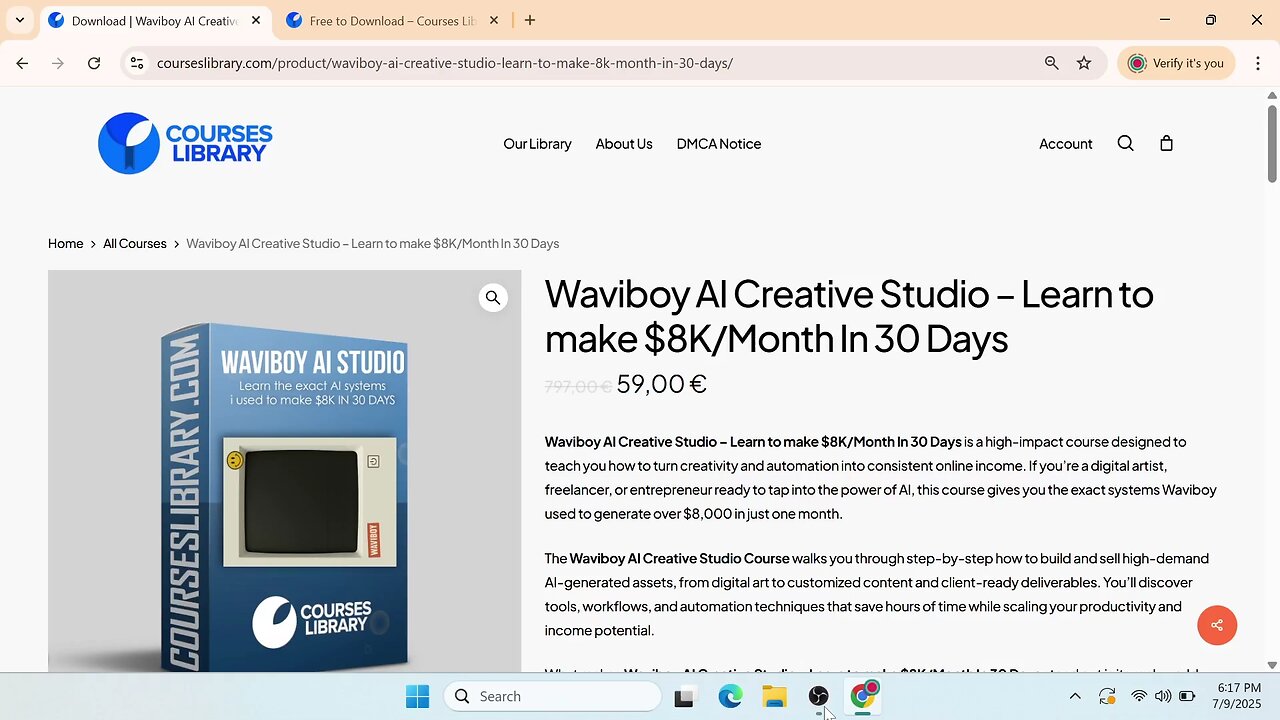Close the Waviboy AI Creative tab
This screenshot has height=720, width=1280.
point(256,21)
